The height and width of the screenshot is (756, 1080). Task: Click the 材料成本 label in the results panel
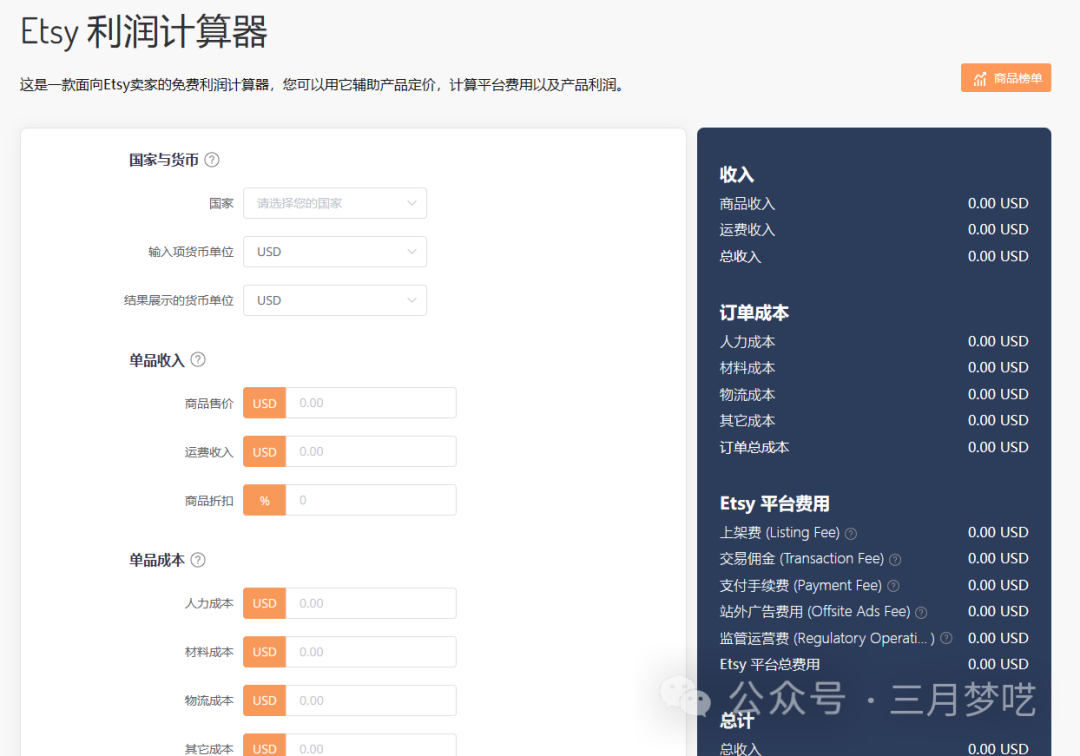point(747,368)
